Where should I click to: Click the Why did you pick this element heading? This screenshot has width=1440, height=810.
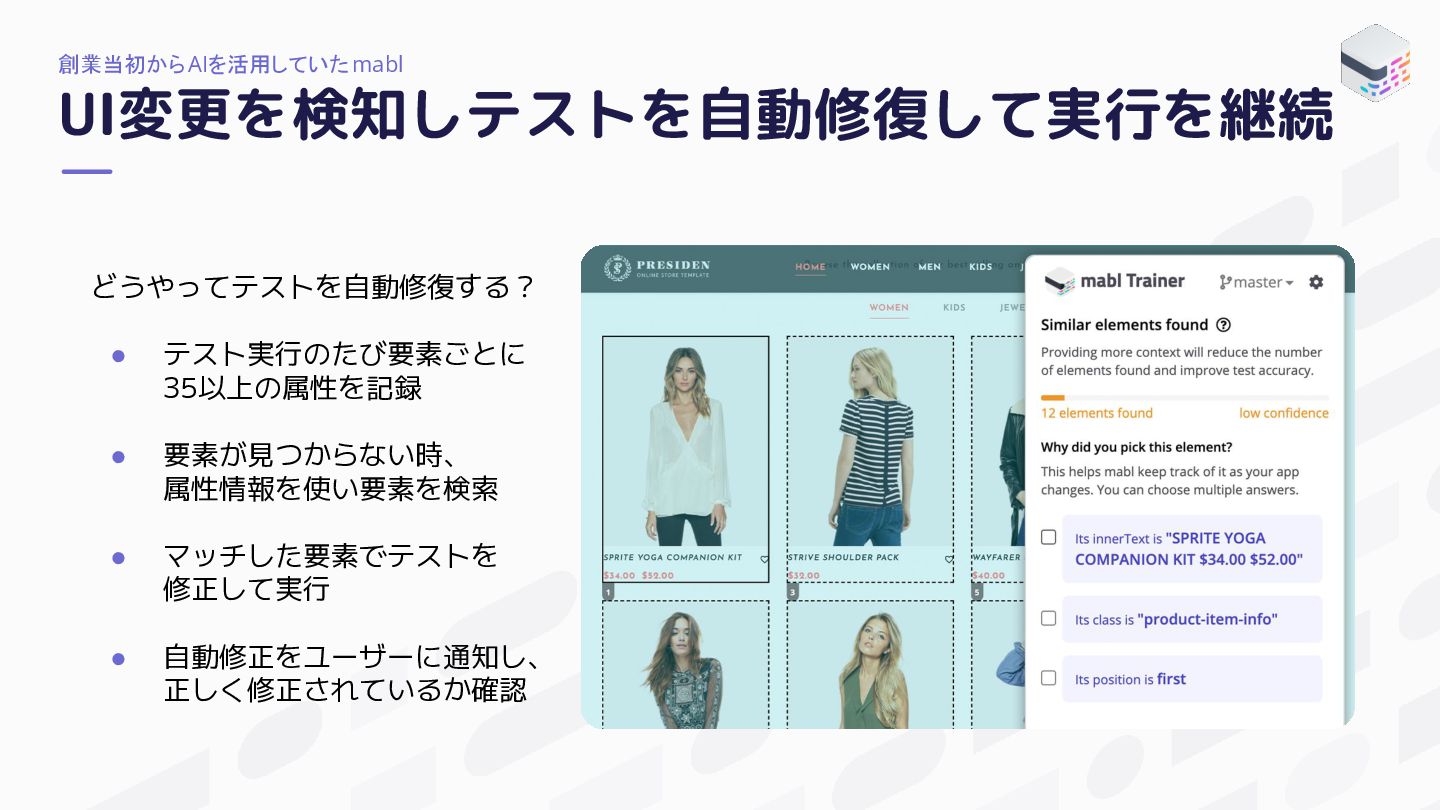(x=1137, y=447)
